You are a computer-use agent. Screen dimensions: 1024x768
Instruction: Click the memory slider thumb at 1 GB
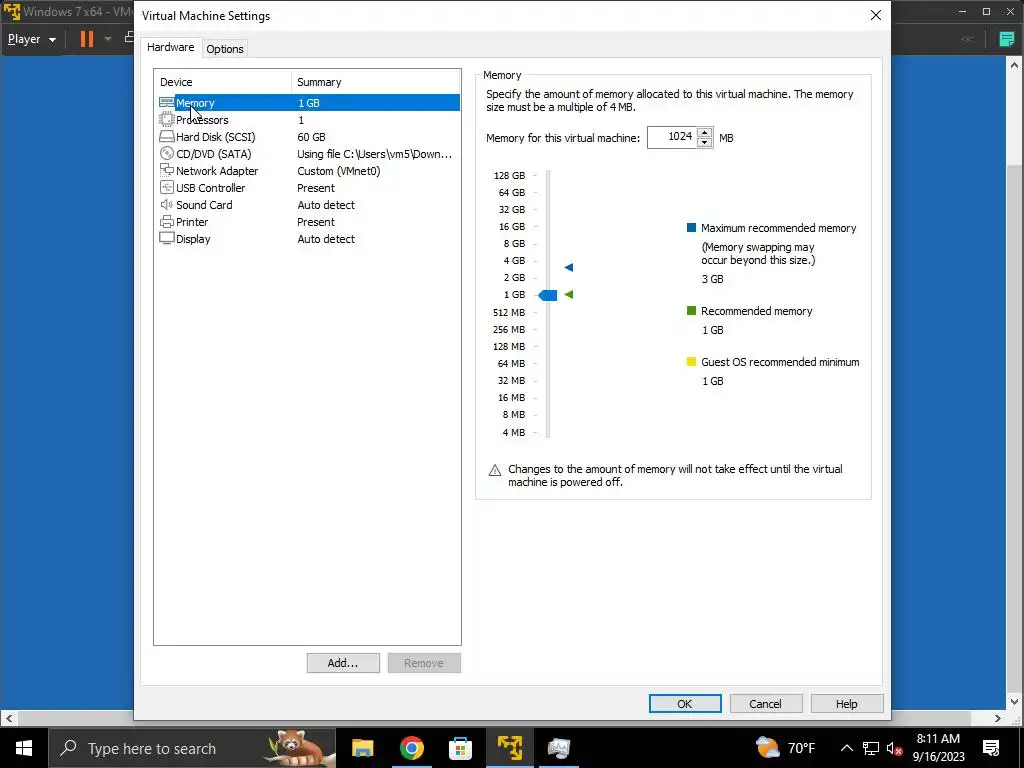[x=548, y=295]
